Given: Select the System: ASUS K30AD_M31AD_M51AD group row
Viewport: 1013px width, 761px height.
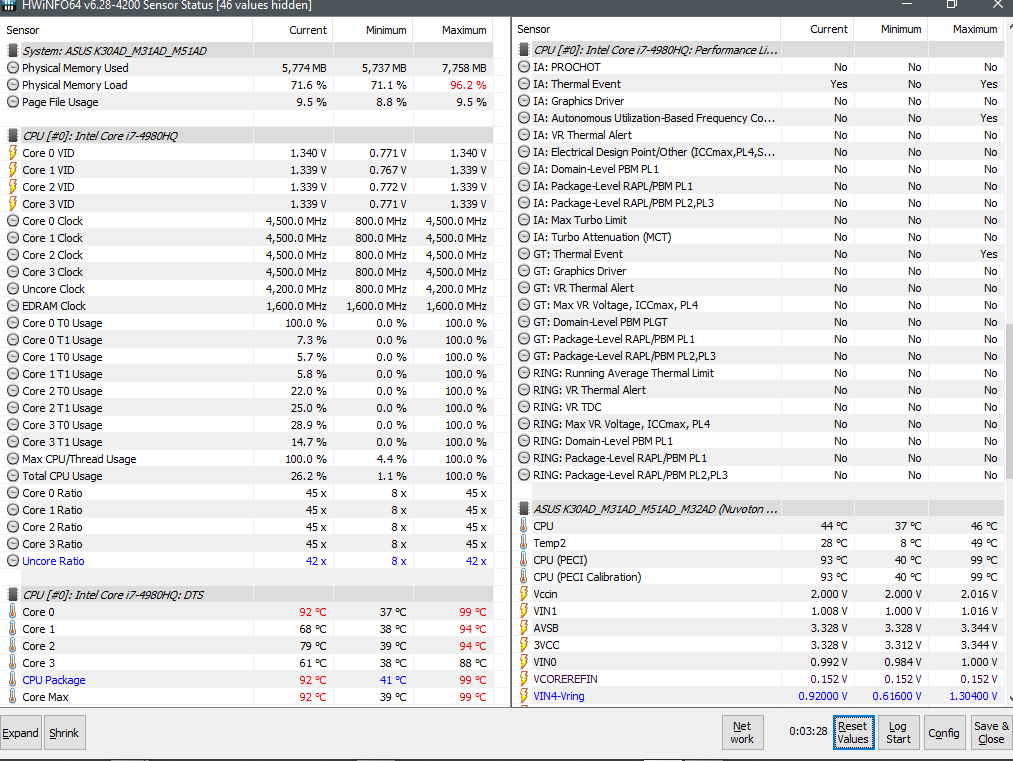Looking at the screenshot, I should coord(247,50).
